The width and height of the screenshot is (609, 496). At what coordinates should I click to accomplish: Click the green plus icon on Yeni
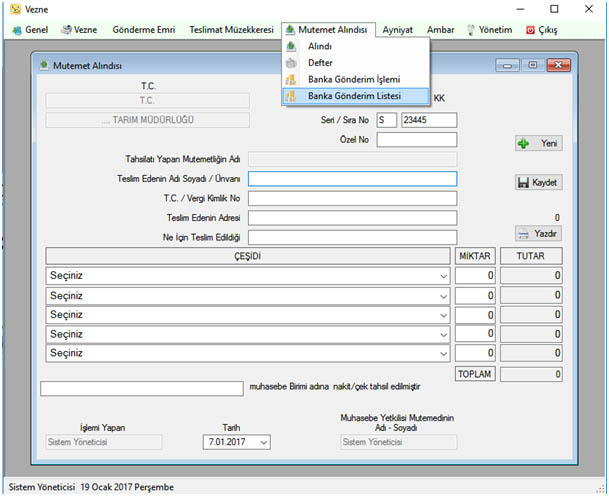tap(524, 143)
